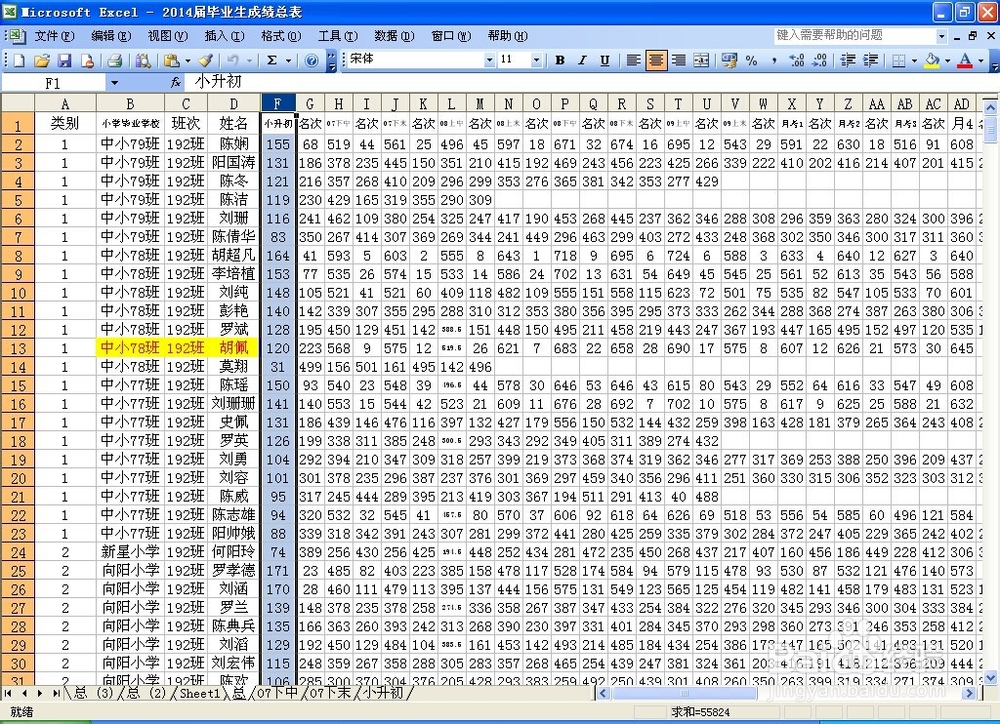Viewport: 1000px width, 724px height.
Task: Open the fill color dropdown arrow
Action: [x=947, y=60]
